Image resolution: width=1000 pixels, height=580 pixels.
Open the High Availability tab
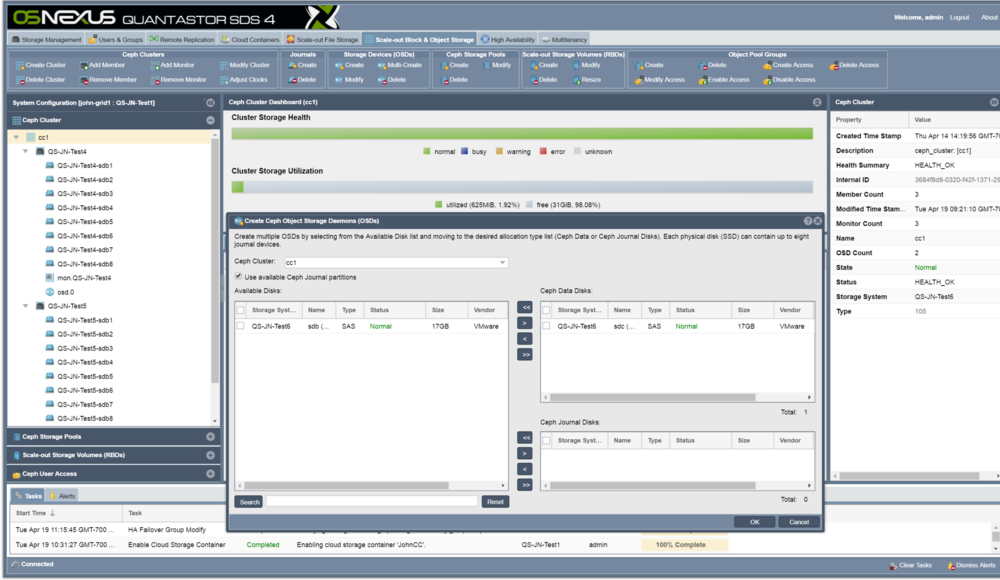508,40
